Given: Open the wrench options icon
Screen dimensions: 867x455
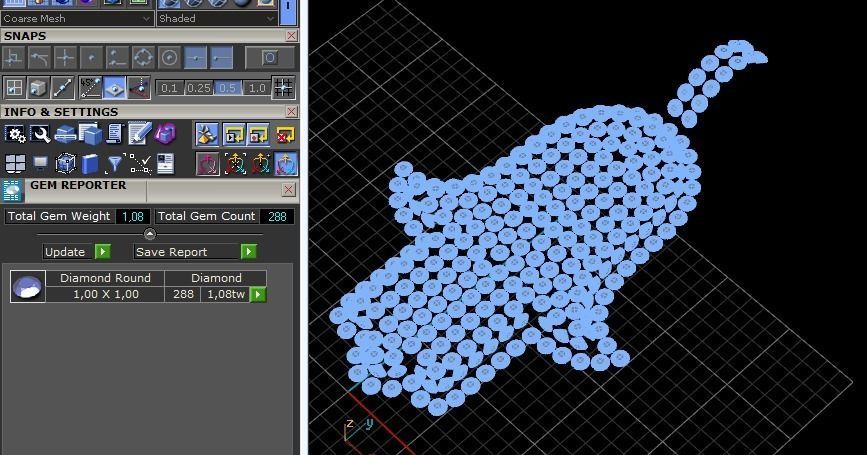Looking at the screenshot, I should [x=40, y=134].
